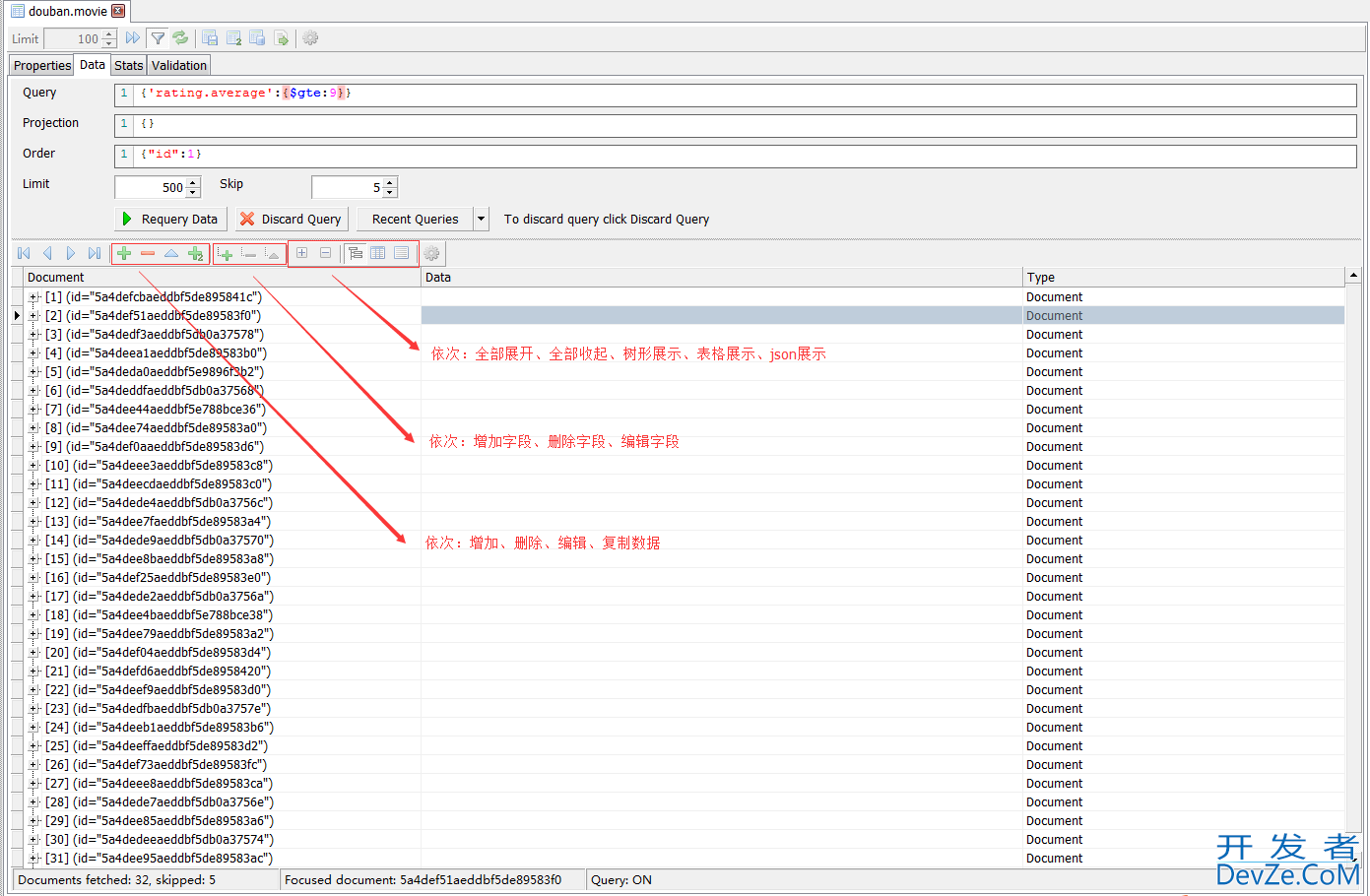Screen dimensions: 1370x896
Task: Expand document [10] tree node
Action: coord(33,465)
